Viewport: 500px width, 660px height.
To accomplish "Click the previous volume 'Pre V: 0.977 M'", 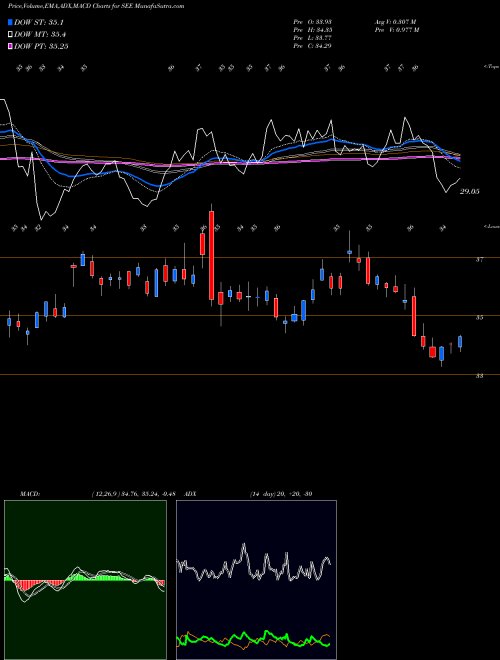I will (398, 30).
